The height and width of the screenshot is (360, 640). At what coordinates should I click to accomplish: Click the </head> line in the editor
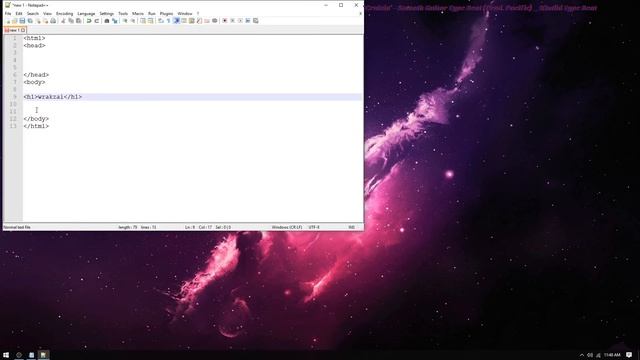[36, 75]
